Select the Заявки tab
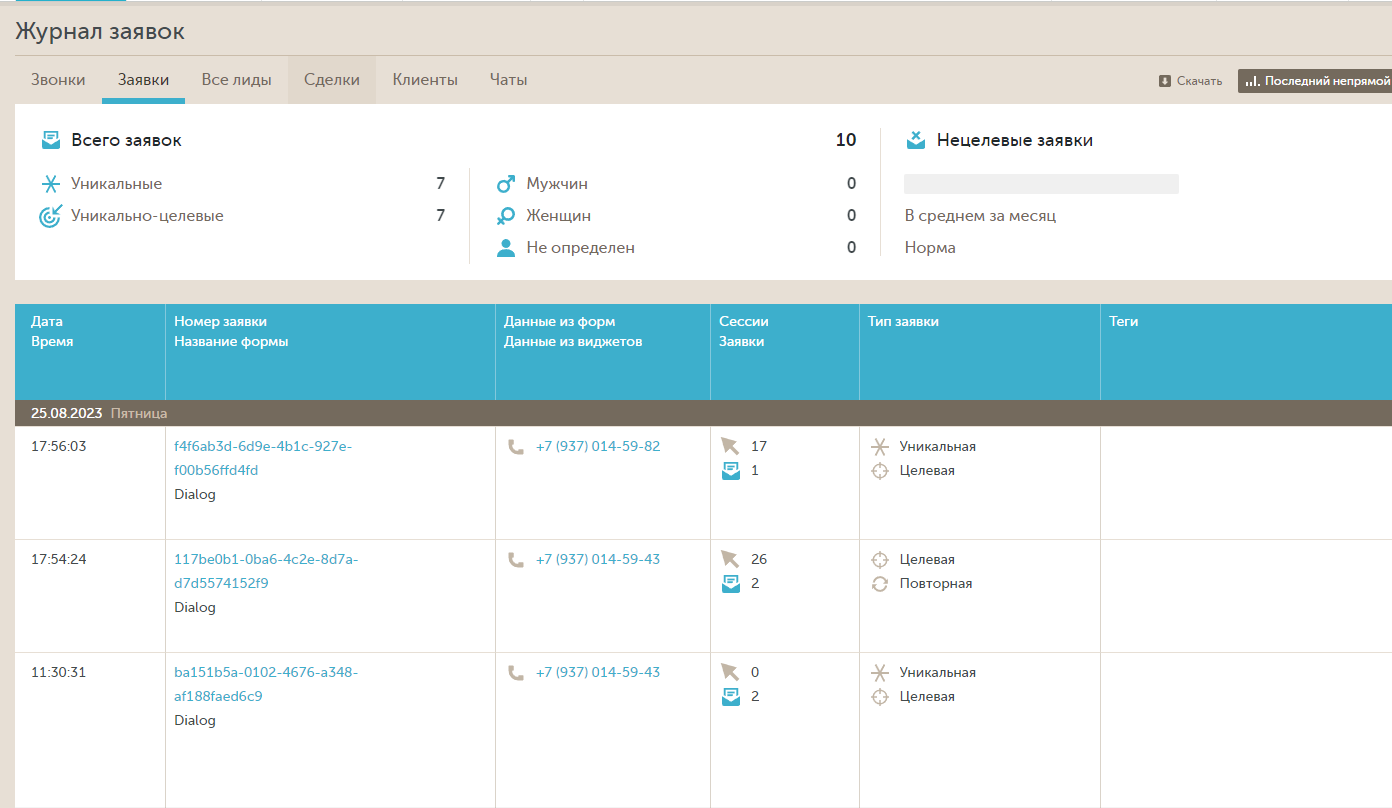This screenshot has height=808, width=1392. [143, 80]
